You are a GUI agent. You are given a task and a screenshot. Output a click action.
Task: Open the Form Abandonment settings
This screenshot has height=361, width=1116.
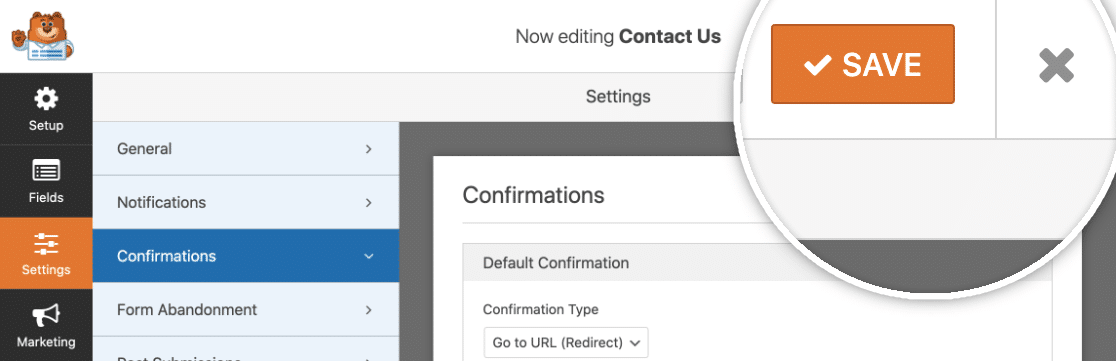tap(246, 310)
